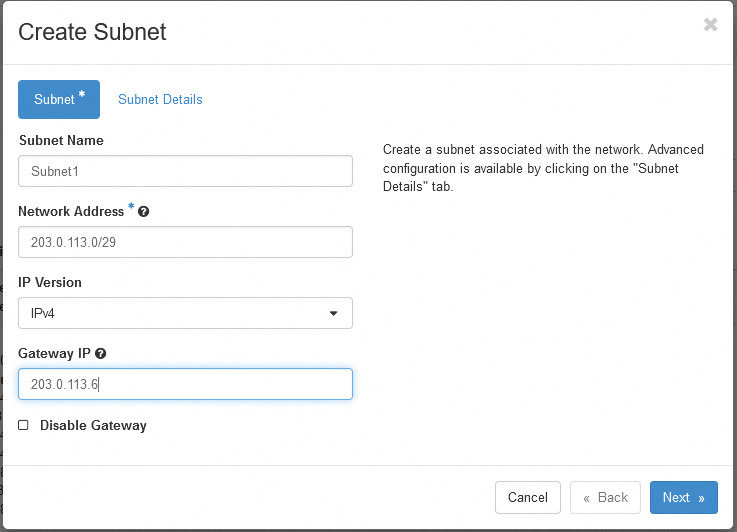737x532 pixels.
Task: Click the Gateway IP field label
Action: (x=55, y=354)
